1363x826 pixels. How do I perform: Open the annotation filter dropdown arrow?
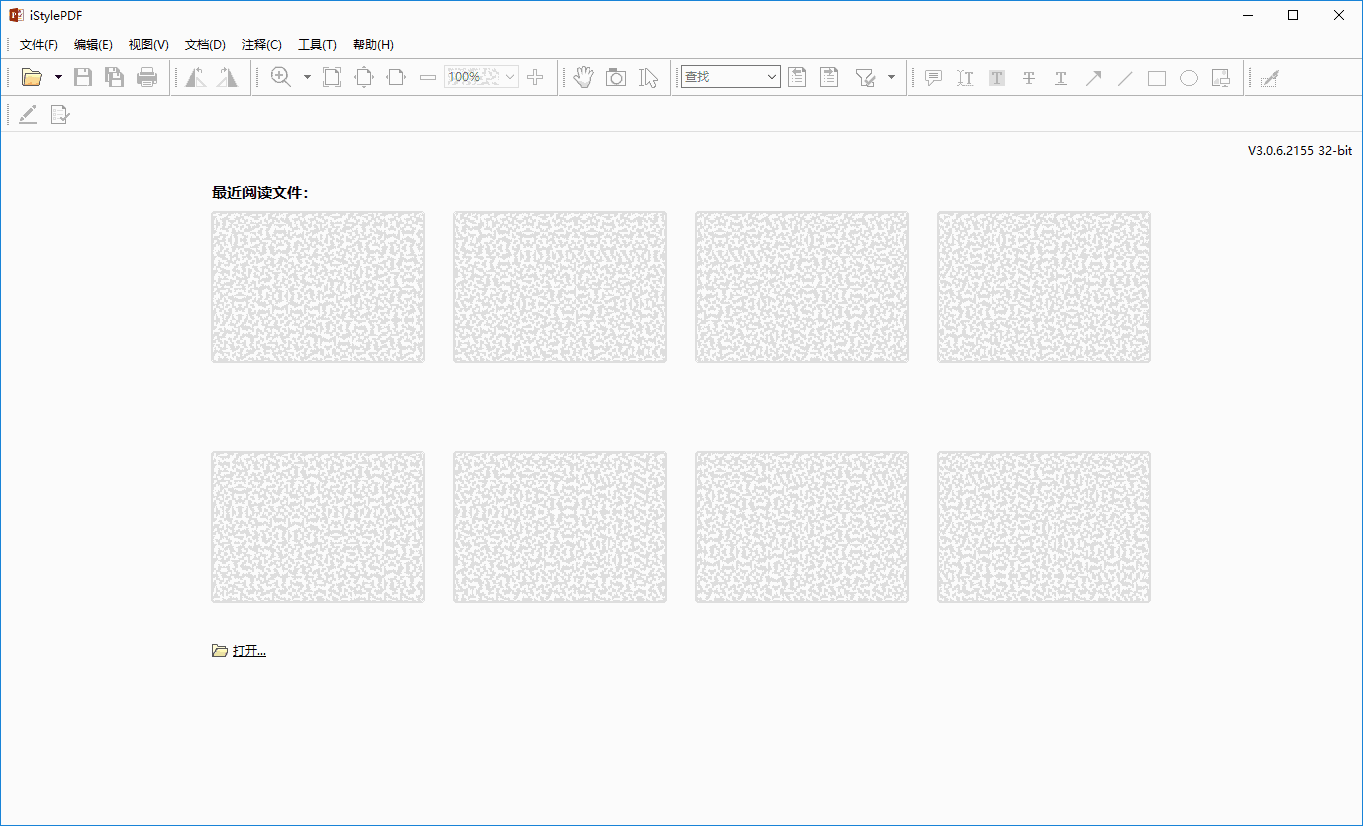coord(891,77)
